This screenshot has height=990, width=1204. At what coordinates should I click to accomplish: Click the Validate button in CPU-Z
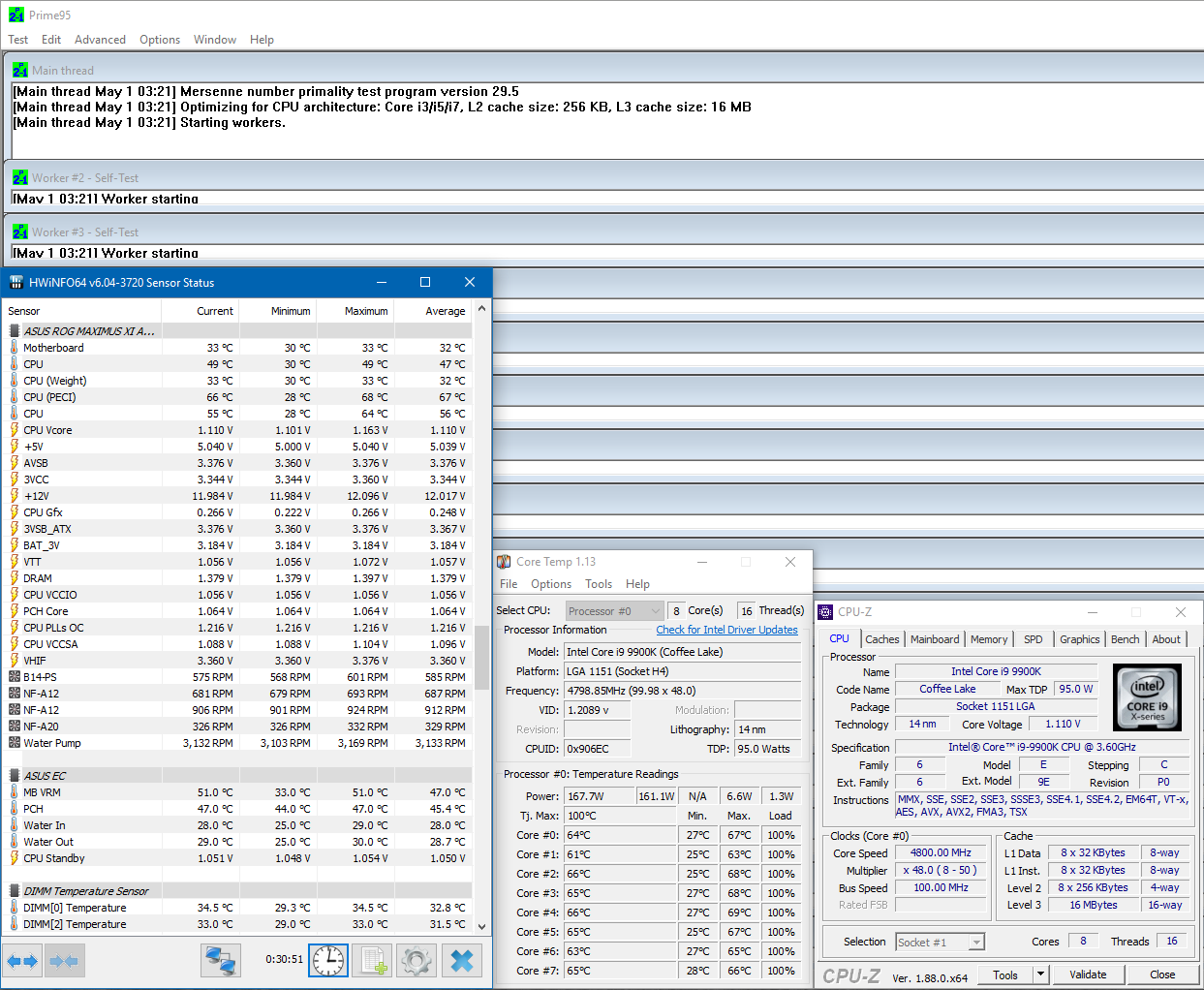tap(1088, 975)
